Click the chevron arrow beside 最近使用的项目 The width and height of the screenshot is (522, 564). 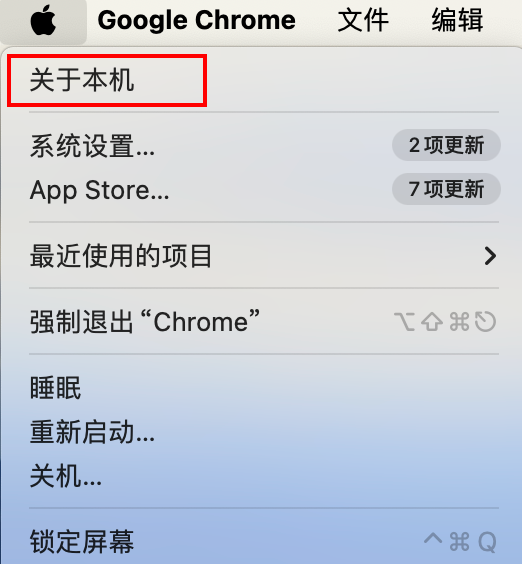coord(490,256)
